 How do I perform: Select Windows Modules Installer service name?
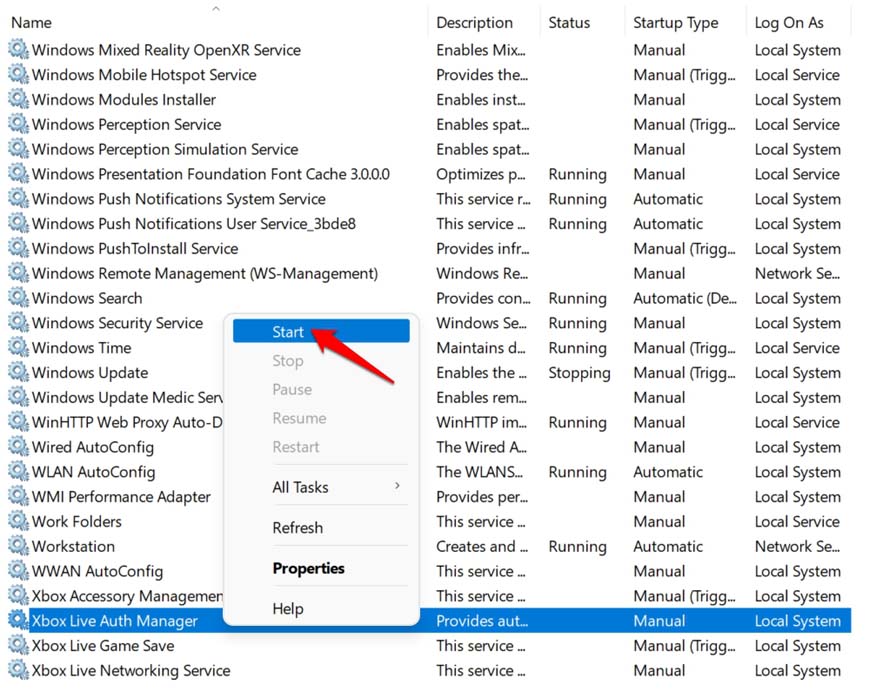tap(123, 99)
